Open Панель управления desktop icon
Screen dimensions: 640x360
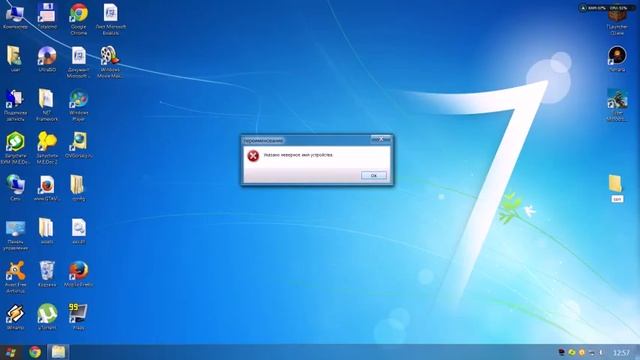click(15, 234)
